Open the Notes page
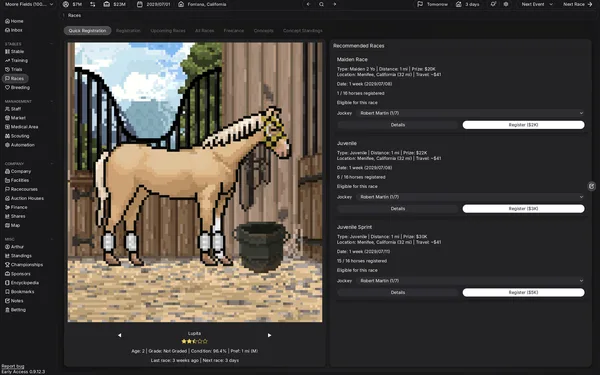Screen dimensions: 600x375 point(14,300)
